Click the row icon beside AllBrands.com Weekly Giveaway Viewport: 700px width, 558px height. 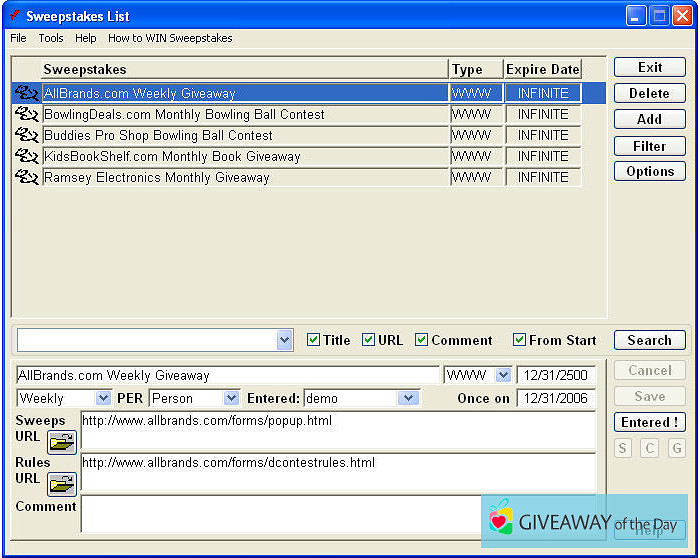[x=26, y=93]
